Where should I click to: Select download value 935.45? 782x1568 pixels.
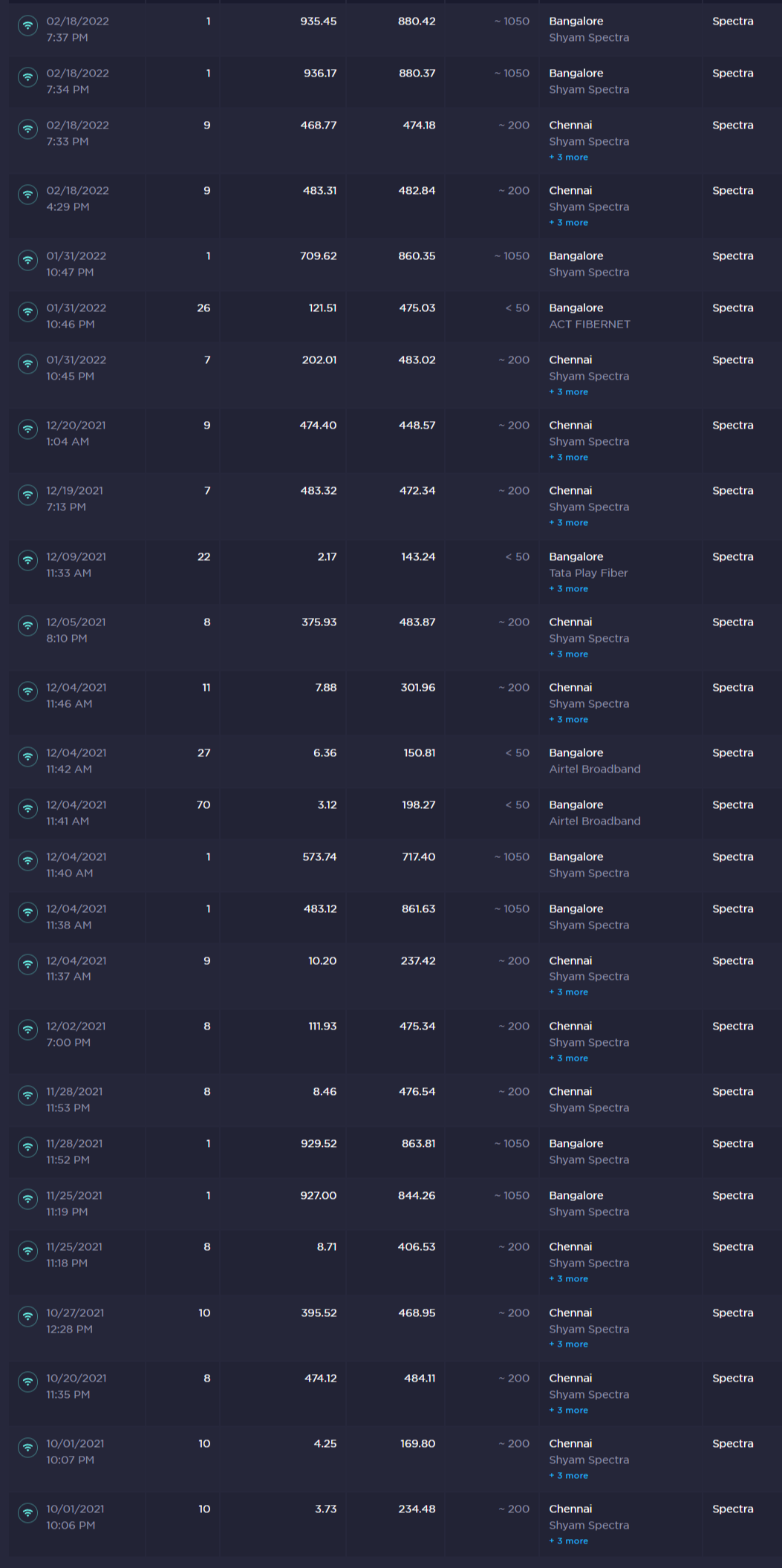319,22
